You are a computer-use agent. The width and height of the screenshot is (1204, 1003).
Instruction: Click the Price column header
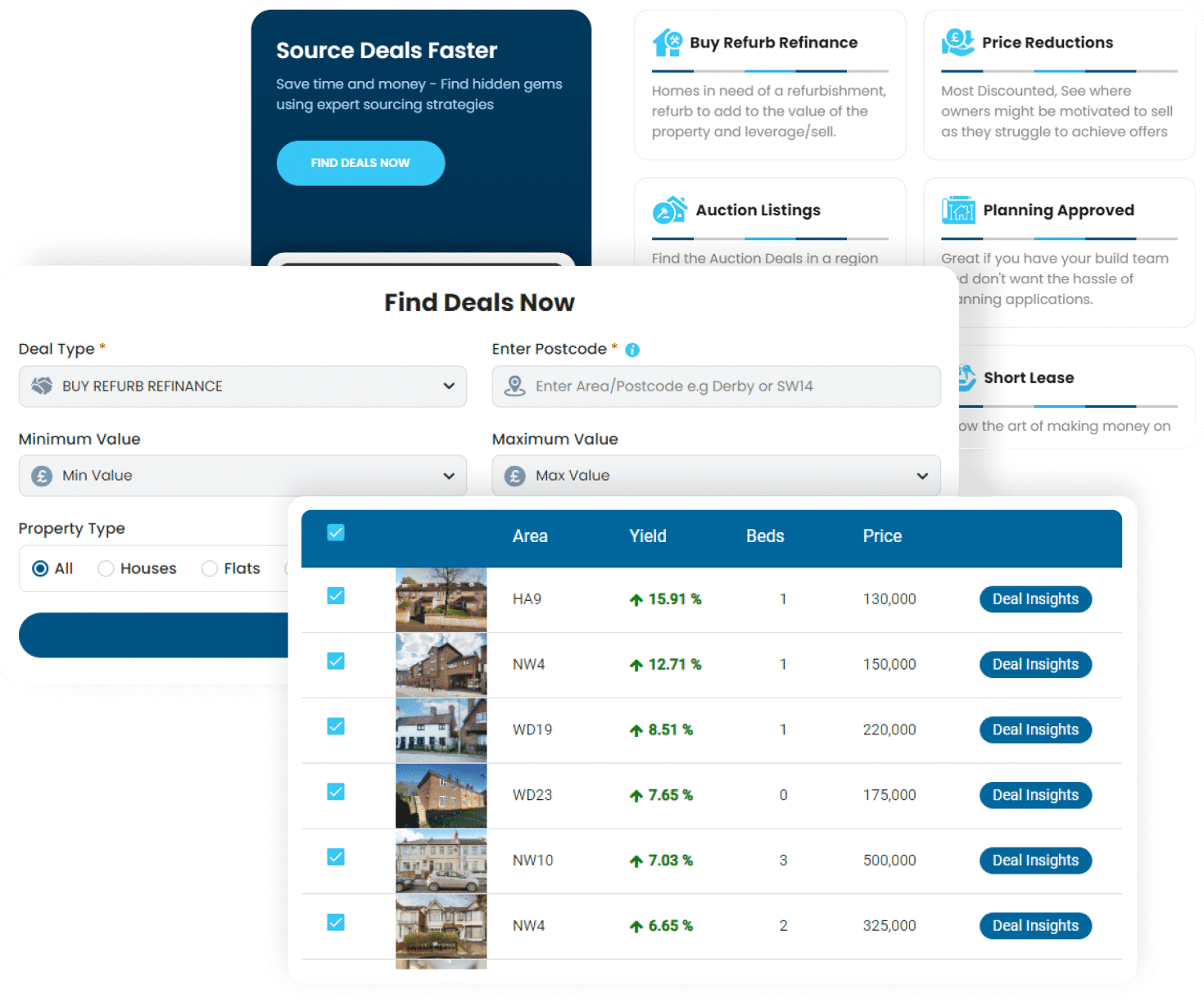[x=881, y=536]
